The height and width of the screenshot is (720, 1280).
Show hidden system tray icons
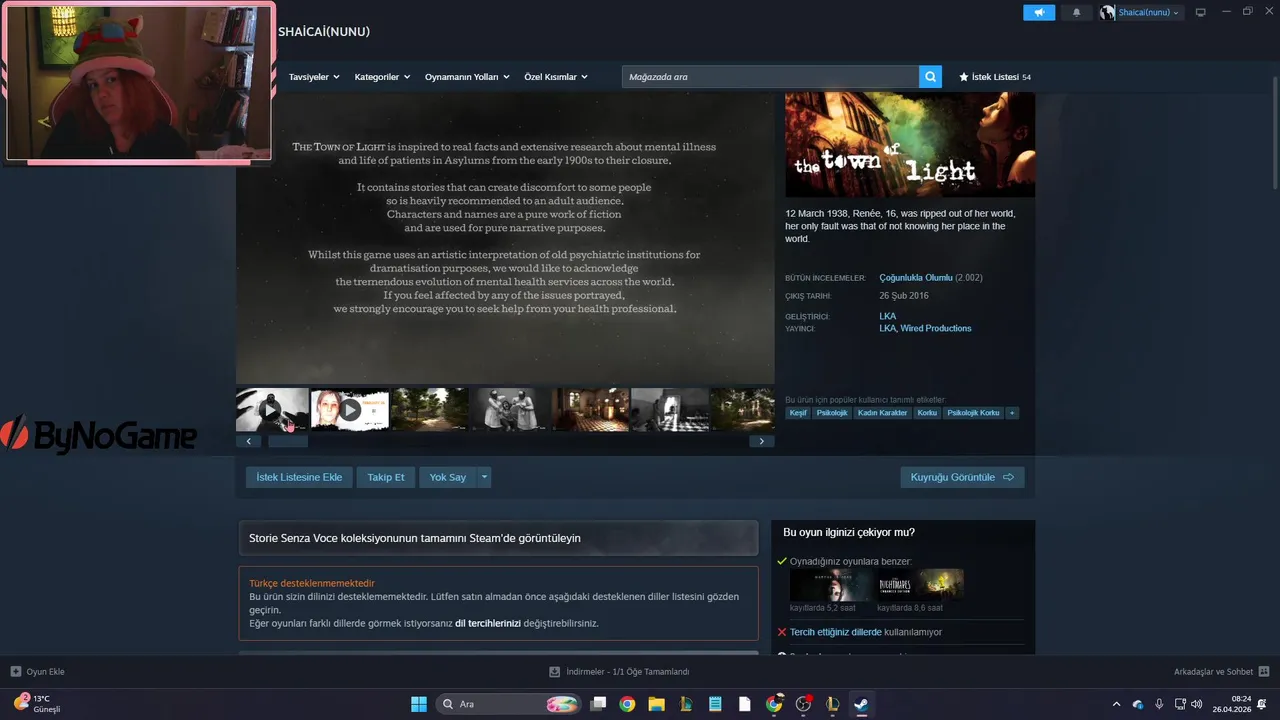1116,704
